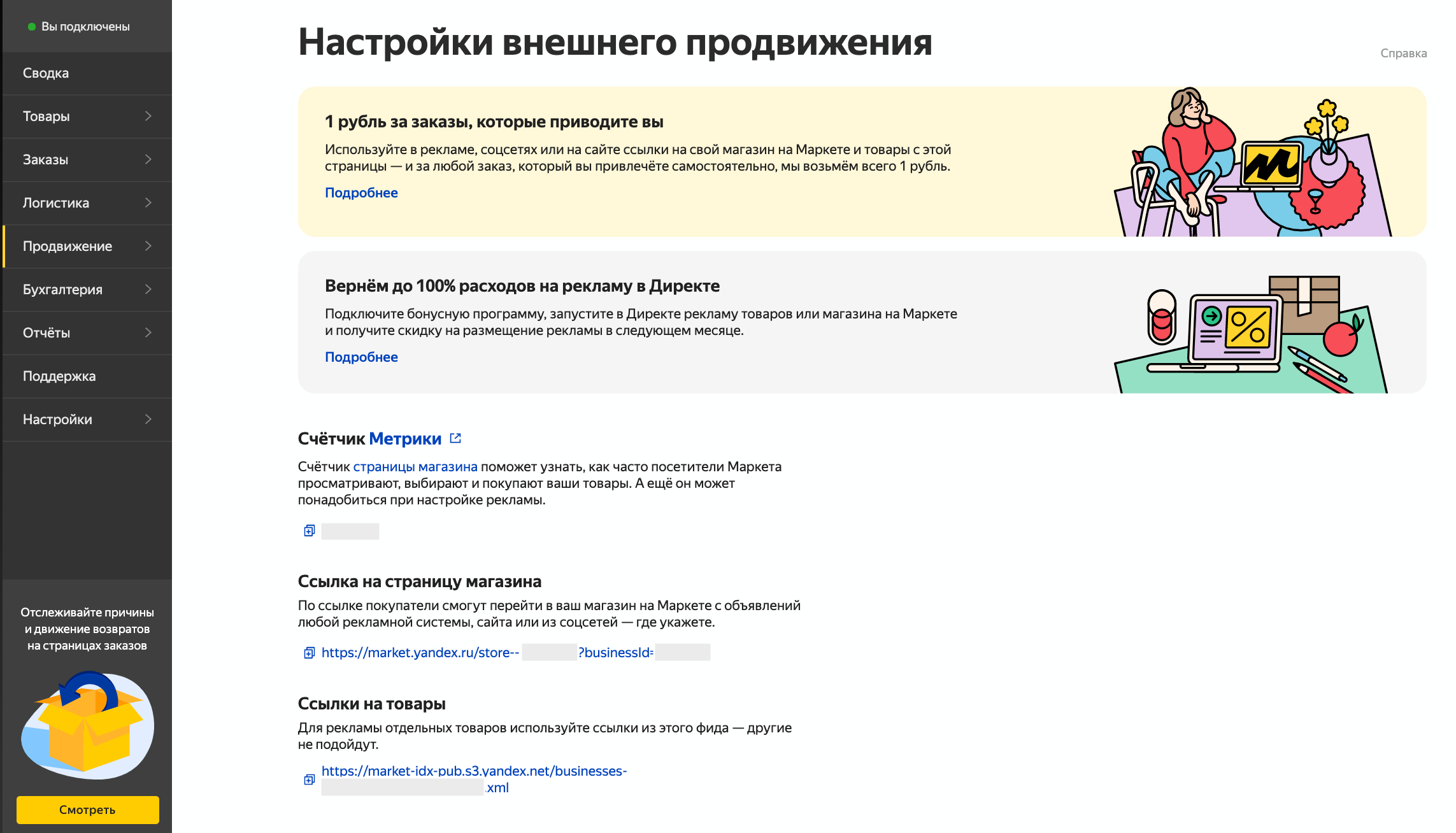
Task: Click the green connection status dot
Action: (32, 27)
